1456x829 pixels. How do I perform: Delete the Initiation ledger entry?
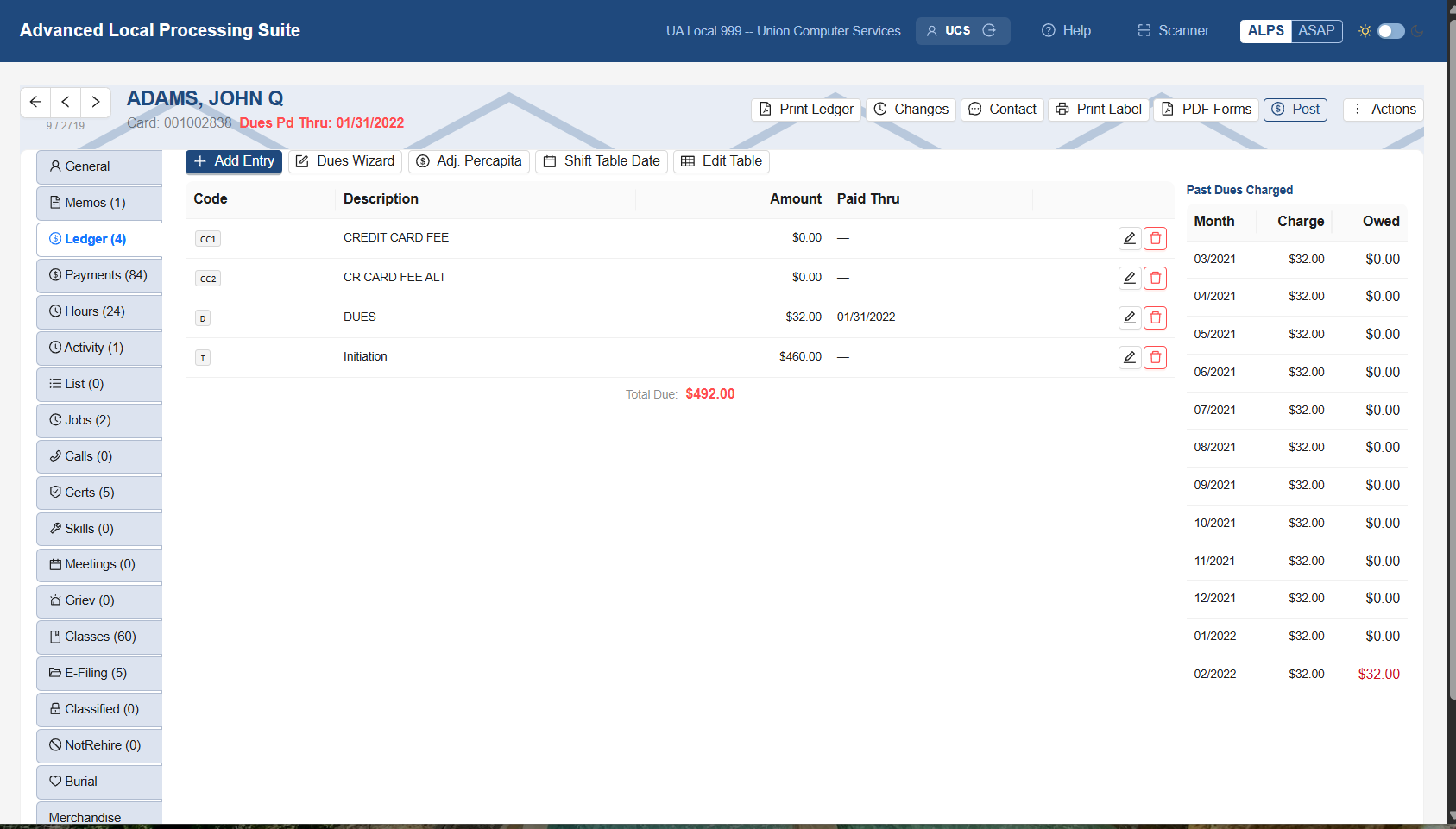coord(1155,357)
